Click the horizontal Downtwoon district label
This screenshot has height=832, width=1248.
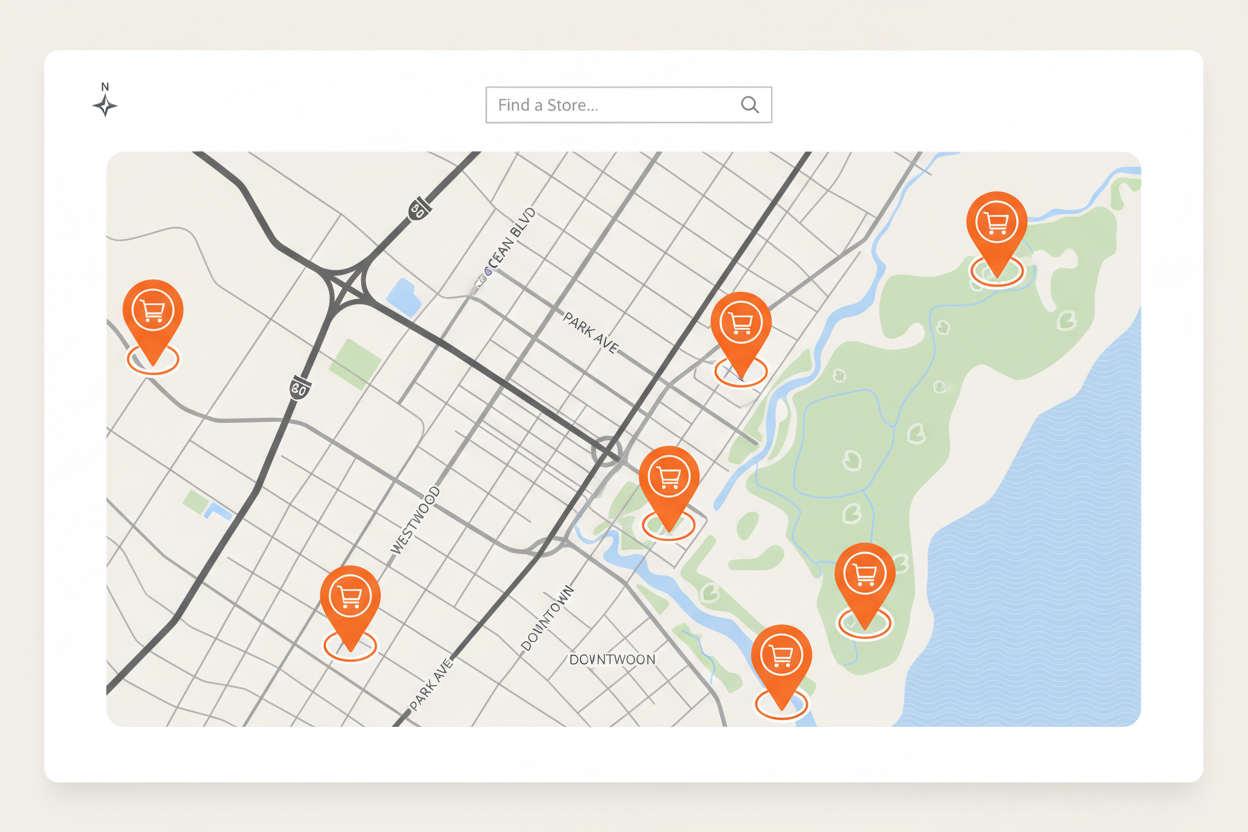coord(612,660)
